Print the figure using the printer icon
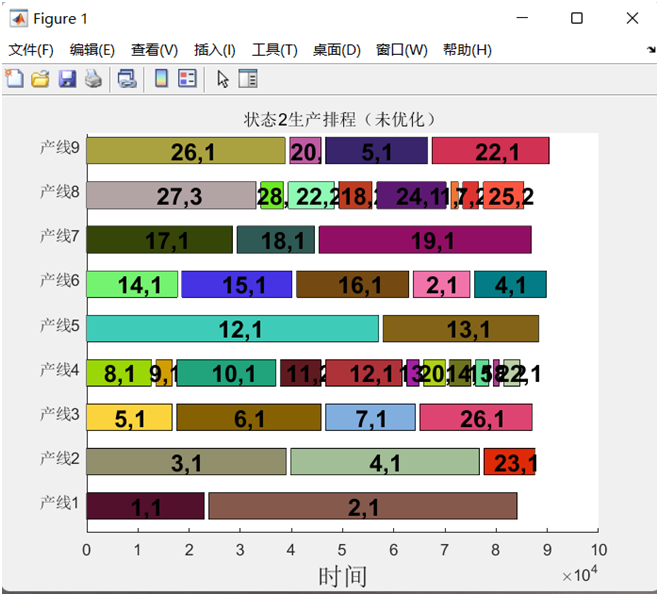Screen dimensions: 659x596 click(x=93, y=79)
